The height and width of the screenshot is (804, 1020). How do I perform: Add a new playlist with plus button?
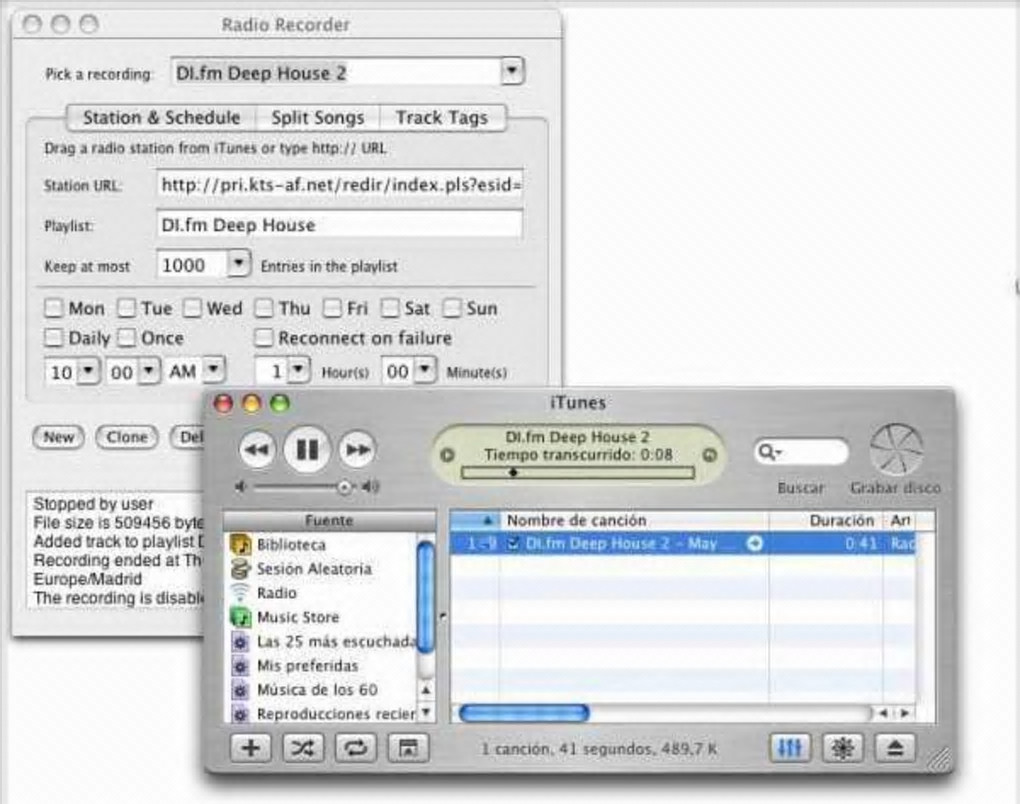point(250,748)
